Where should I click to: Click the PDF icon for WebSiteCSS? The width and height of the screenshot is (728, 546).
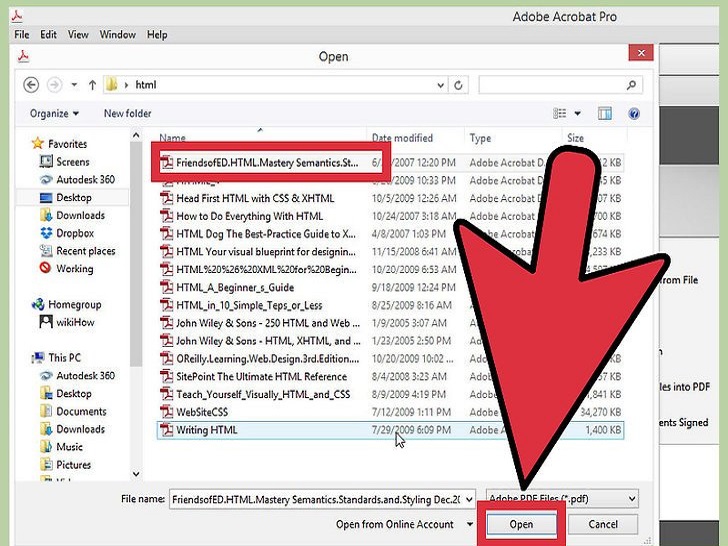(167, 412)
